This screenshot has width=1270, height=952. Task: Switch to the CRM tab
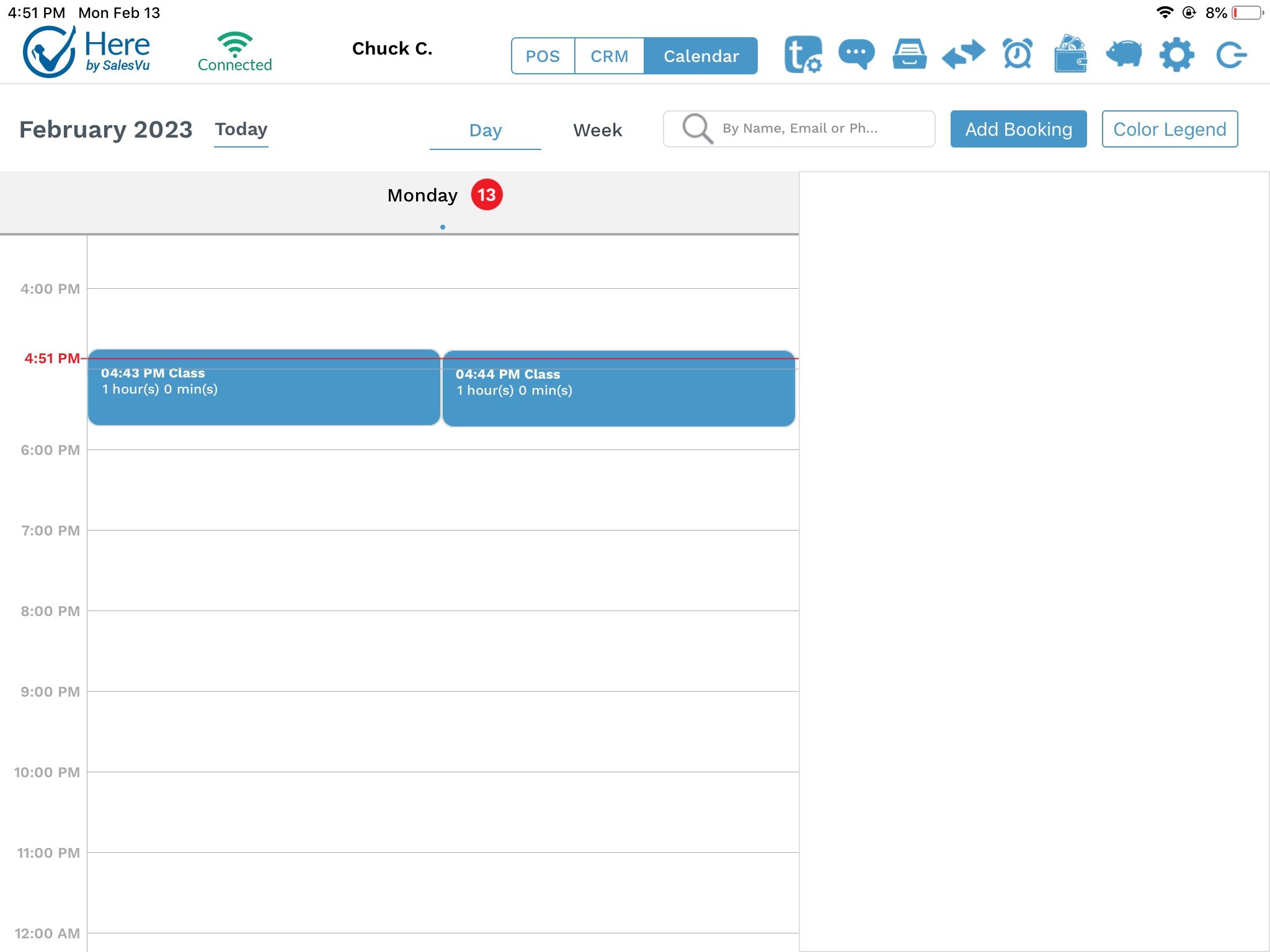coord(610,56)
